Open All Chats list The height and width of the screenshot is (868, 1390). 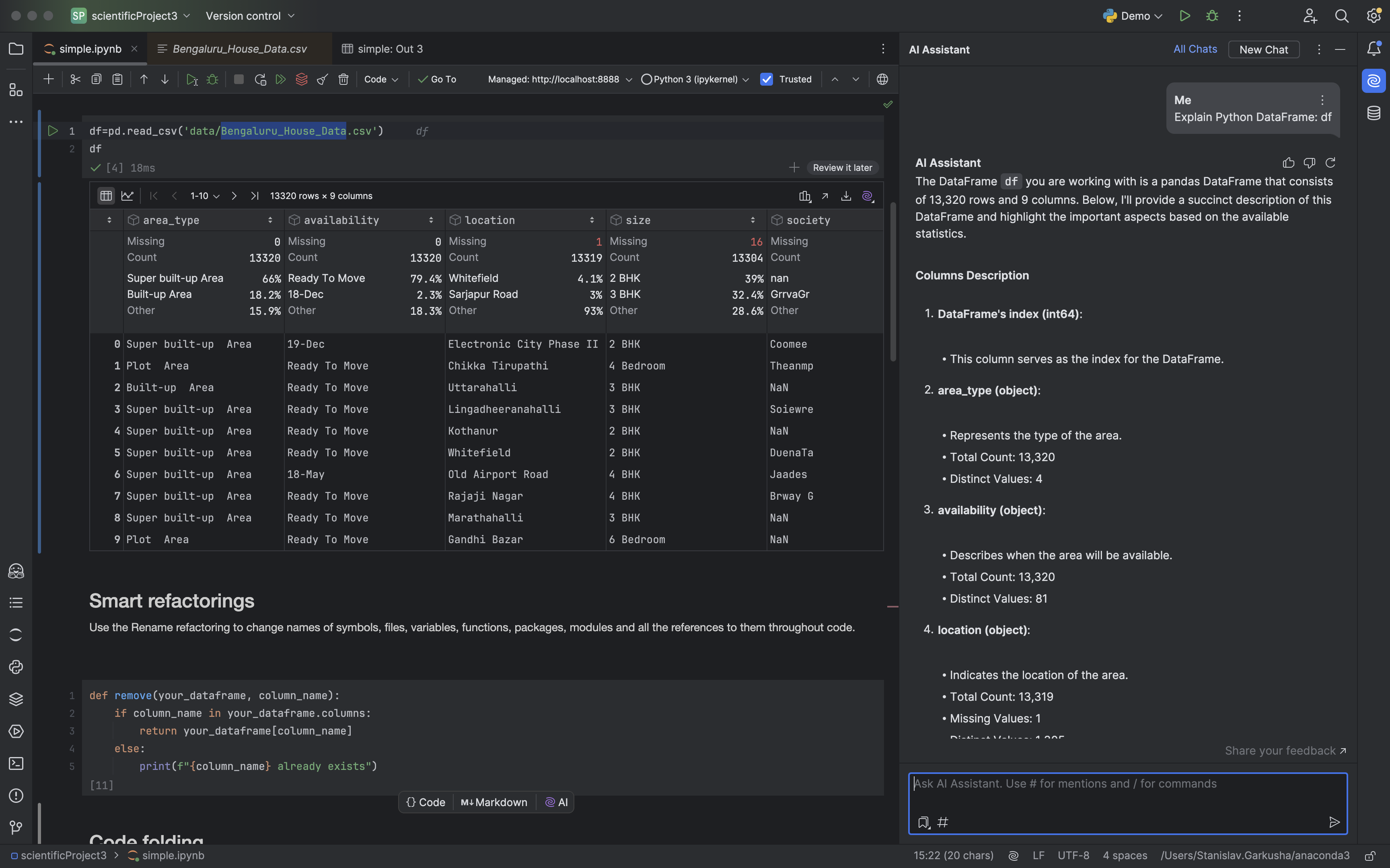coord(1195,49)
